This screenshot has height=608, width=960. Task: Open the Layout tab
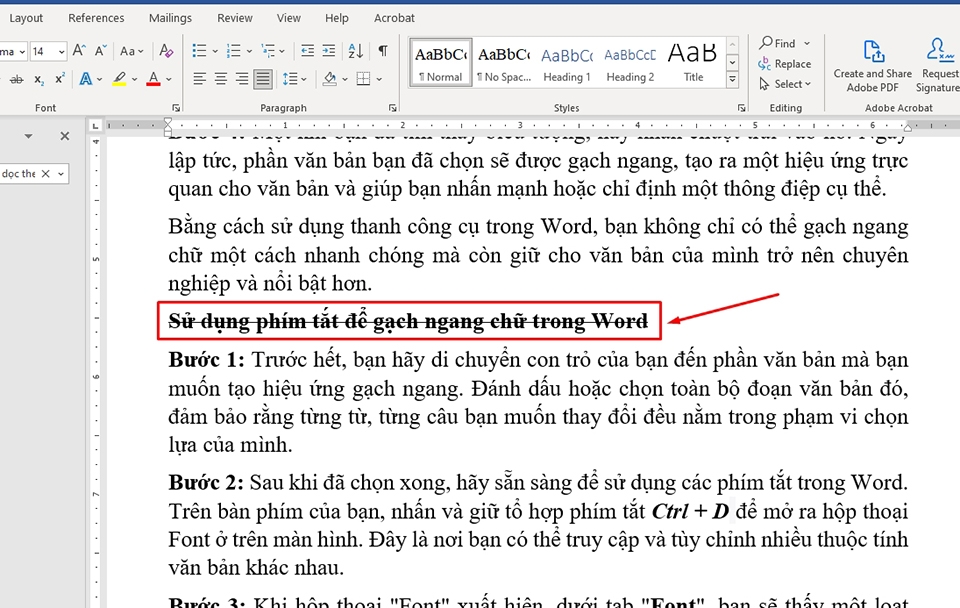tap(26, 18)
